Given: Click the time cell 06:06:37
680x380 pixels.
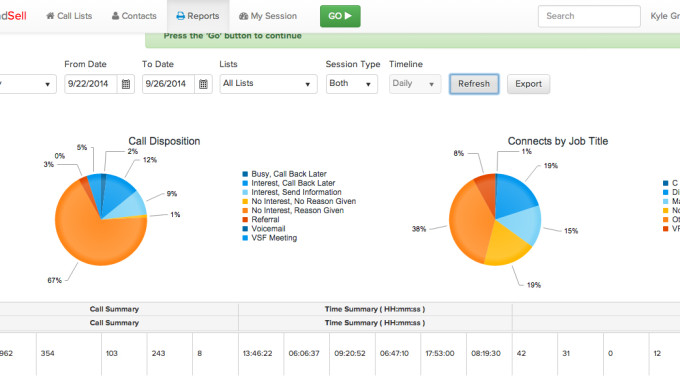Looking at the screenshot, I should coord(307,354).
